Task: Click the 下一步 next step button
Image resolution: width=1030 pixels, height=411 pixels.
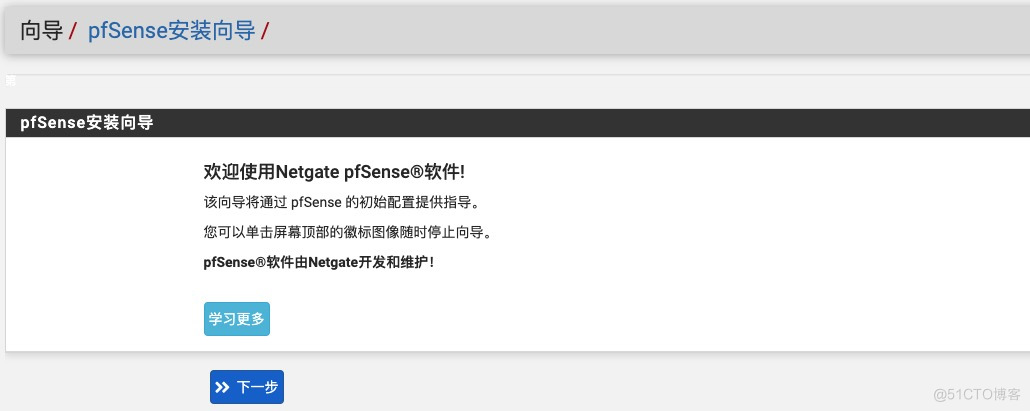Action: tap(247, 387)
